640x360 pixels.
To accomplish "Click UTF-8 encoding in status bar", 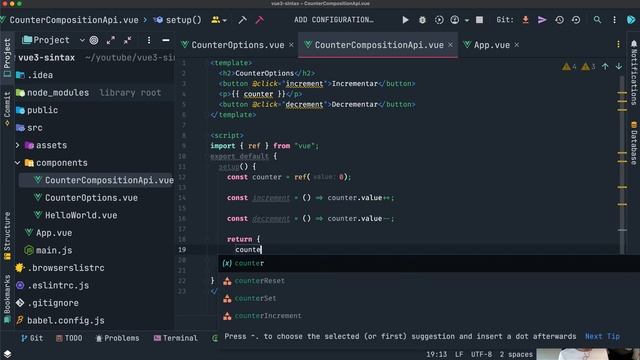I will pyautogui.click(x=482, y=354).
